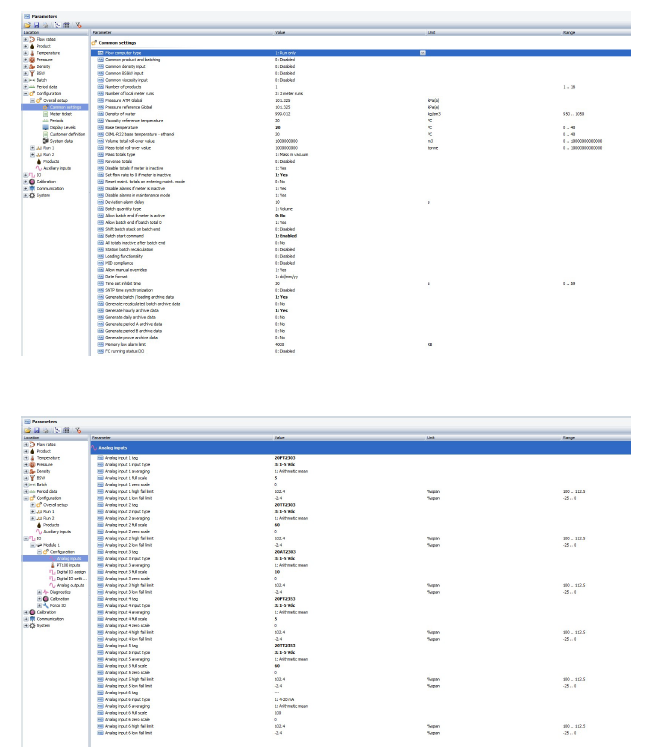Select the Analog input 2 full scale row
Viewport: 669px width, 755px height.
click(x=361, y=525)
